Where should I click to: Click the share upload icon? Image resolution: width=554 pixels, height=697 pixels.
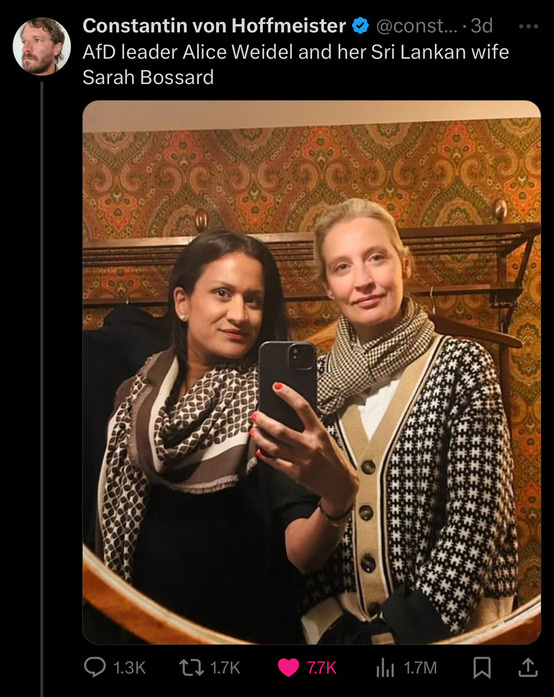coord(528,667)
